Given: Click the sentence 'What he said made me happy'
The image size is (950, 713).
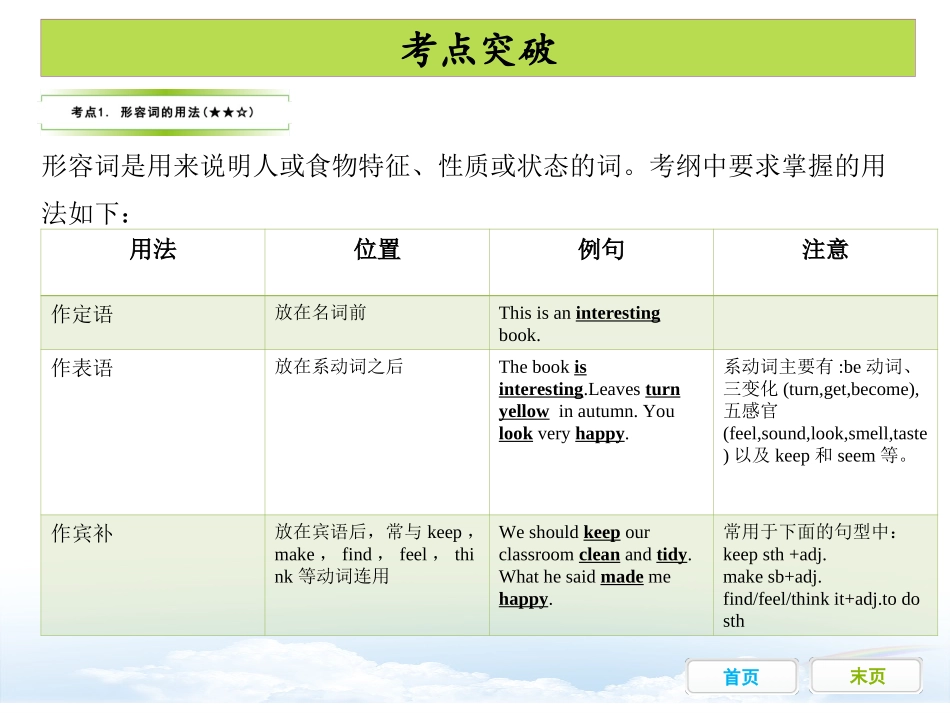Looking at the screenshot, I should [x=585, y=588].
